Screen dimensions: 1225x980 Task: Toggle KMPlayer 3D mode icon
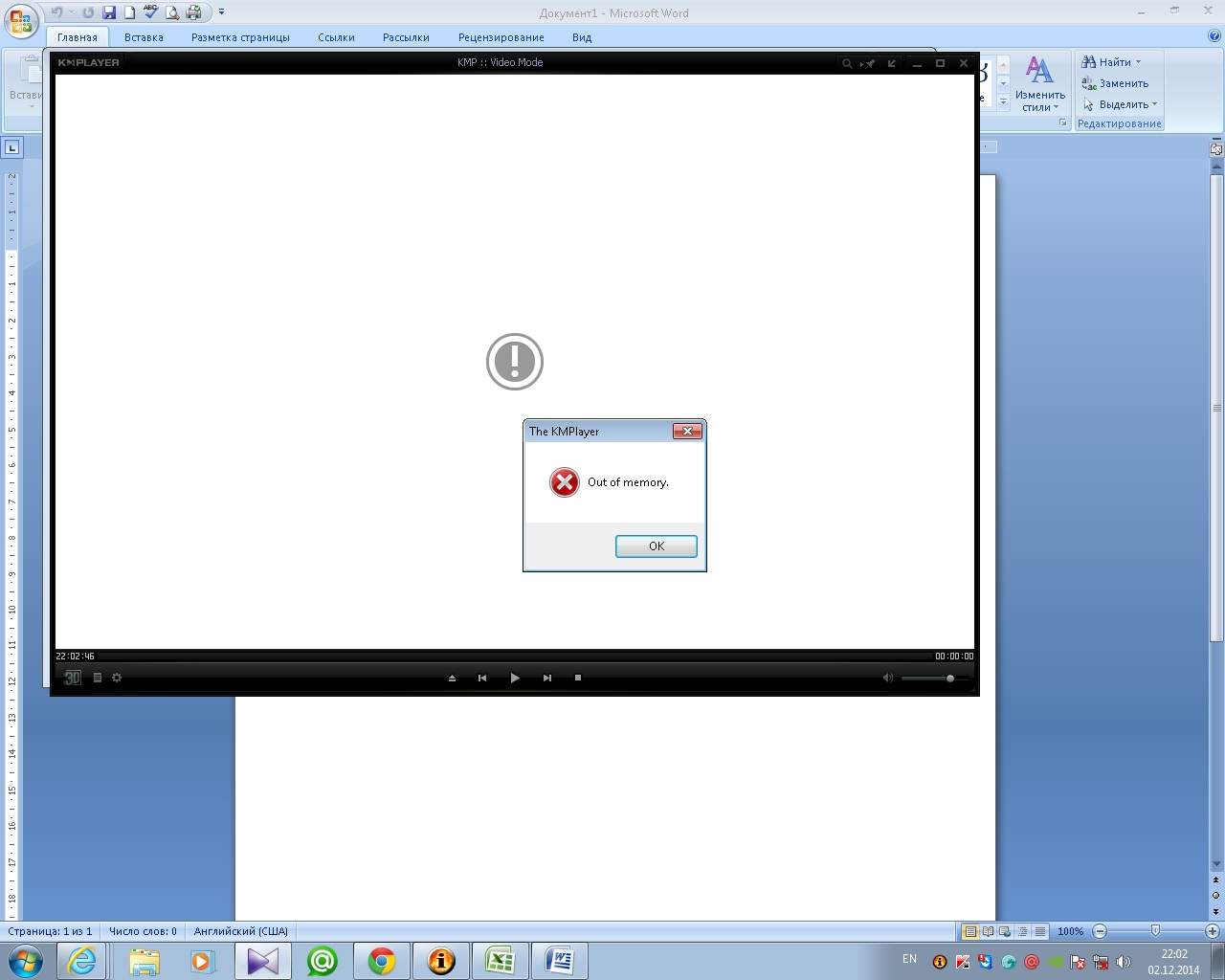(x=73, y=678)
